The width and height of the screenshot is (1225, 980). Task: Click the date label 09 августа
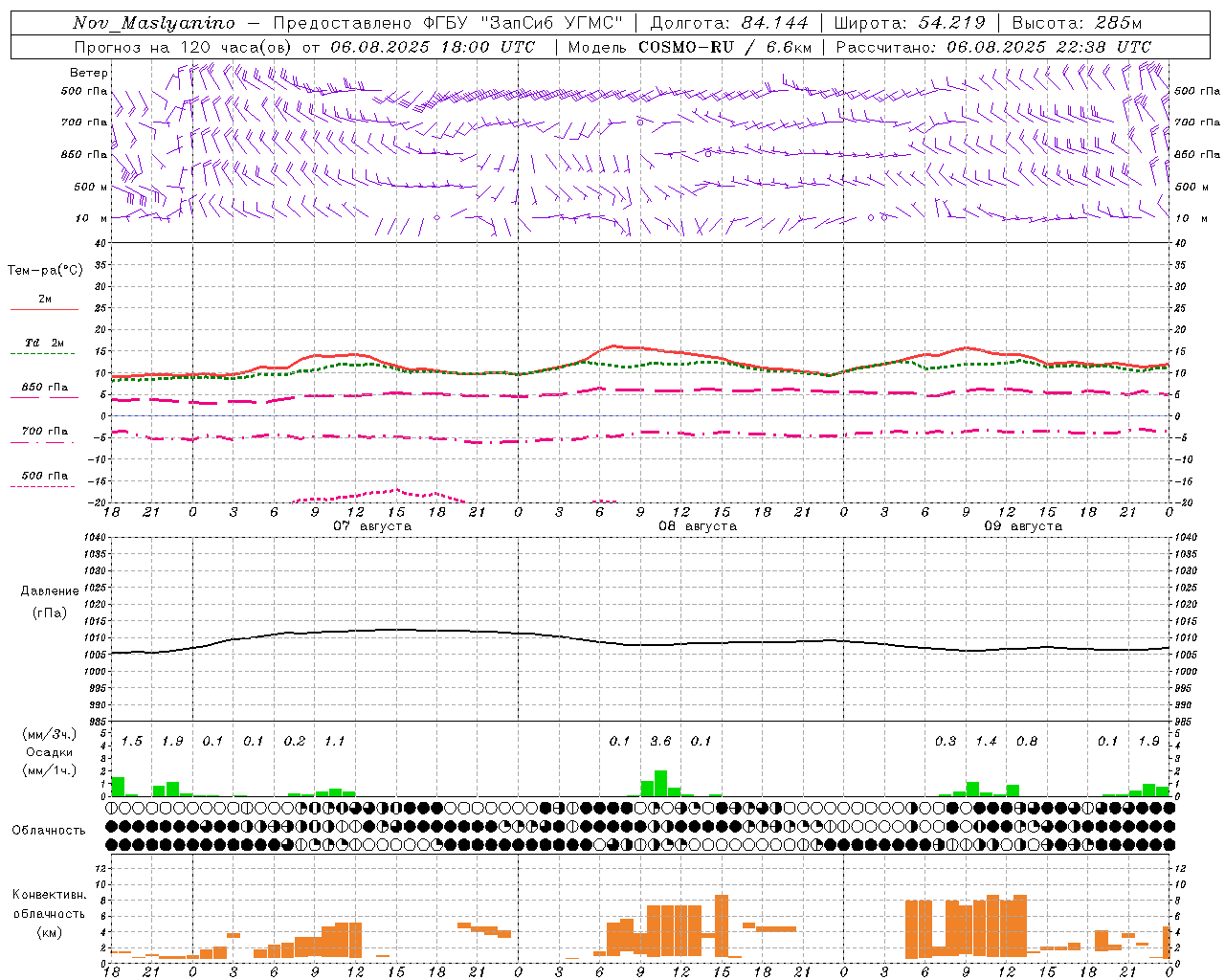pyautogui.click(x=1023, y=526)
